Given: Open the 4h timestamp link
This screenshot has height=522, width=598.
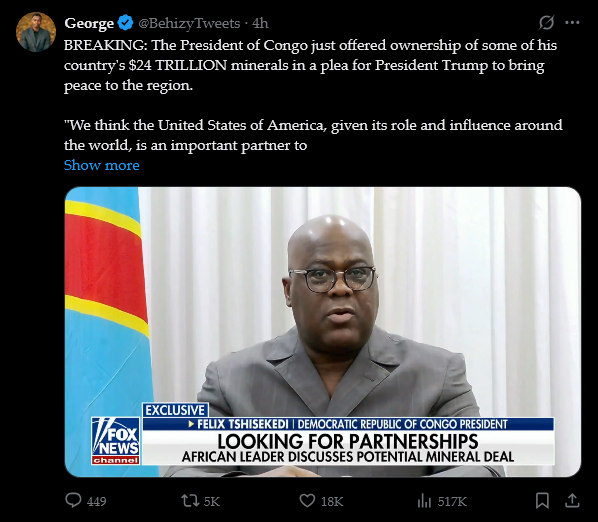Looking at the screenshot, I should click(x=260, y=23).
